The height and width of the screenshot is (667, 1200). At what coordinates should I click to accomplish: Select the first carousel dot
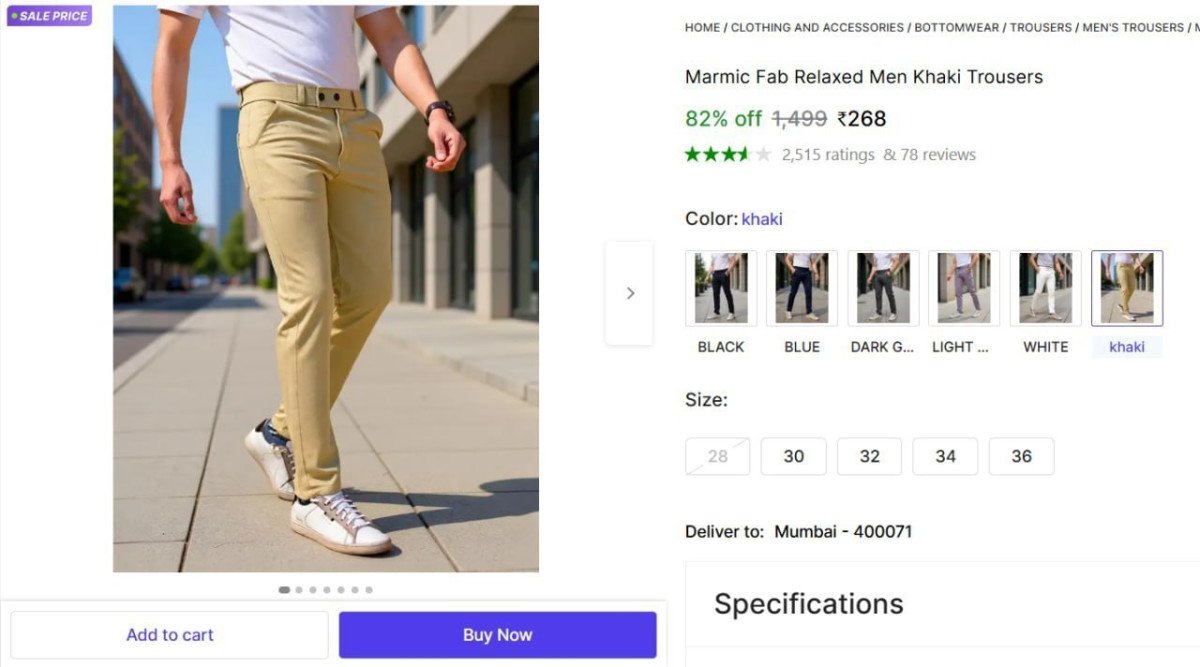284,589
